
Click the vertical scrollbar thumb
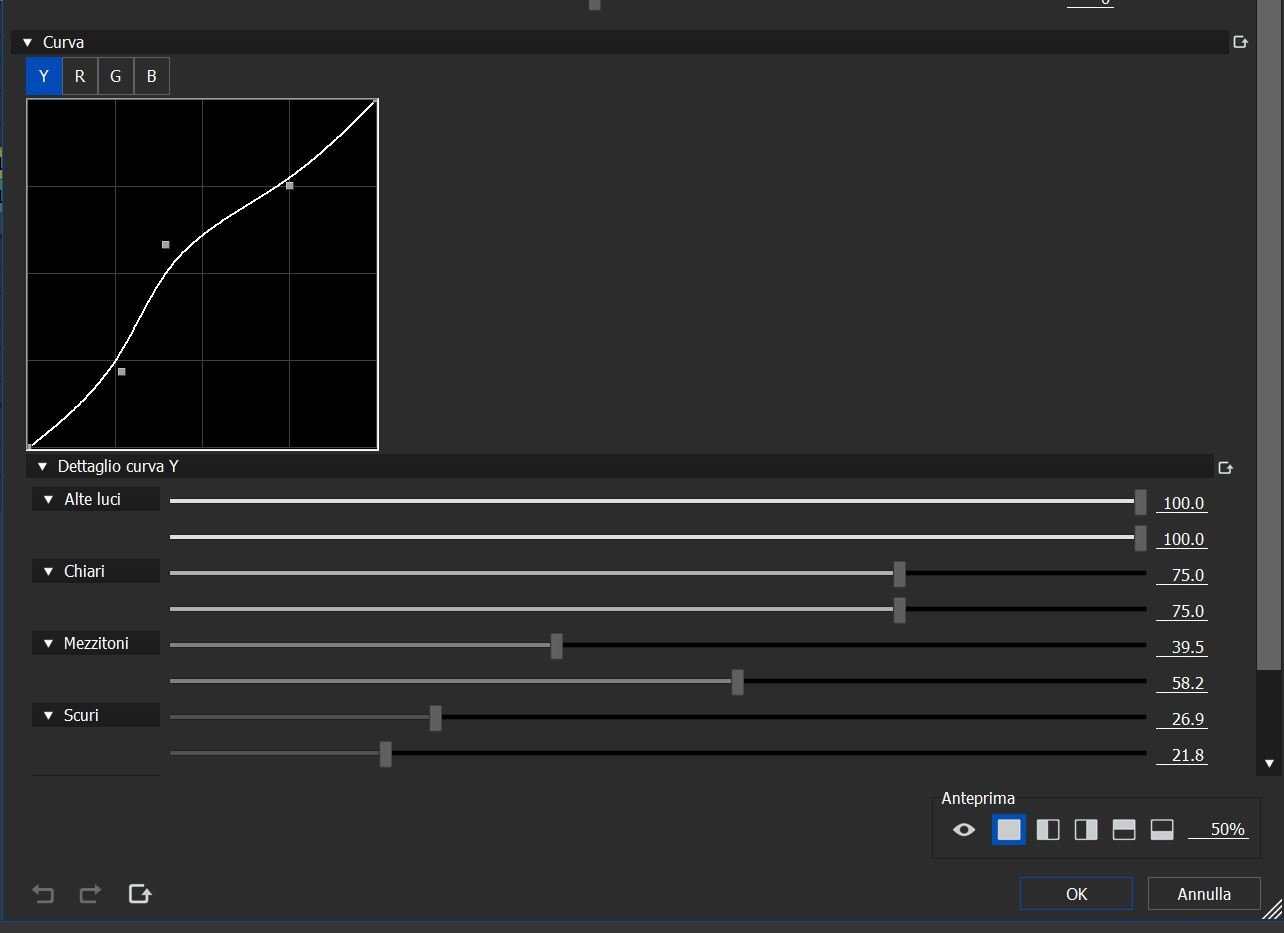tap(1268, 335)
